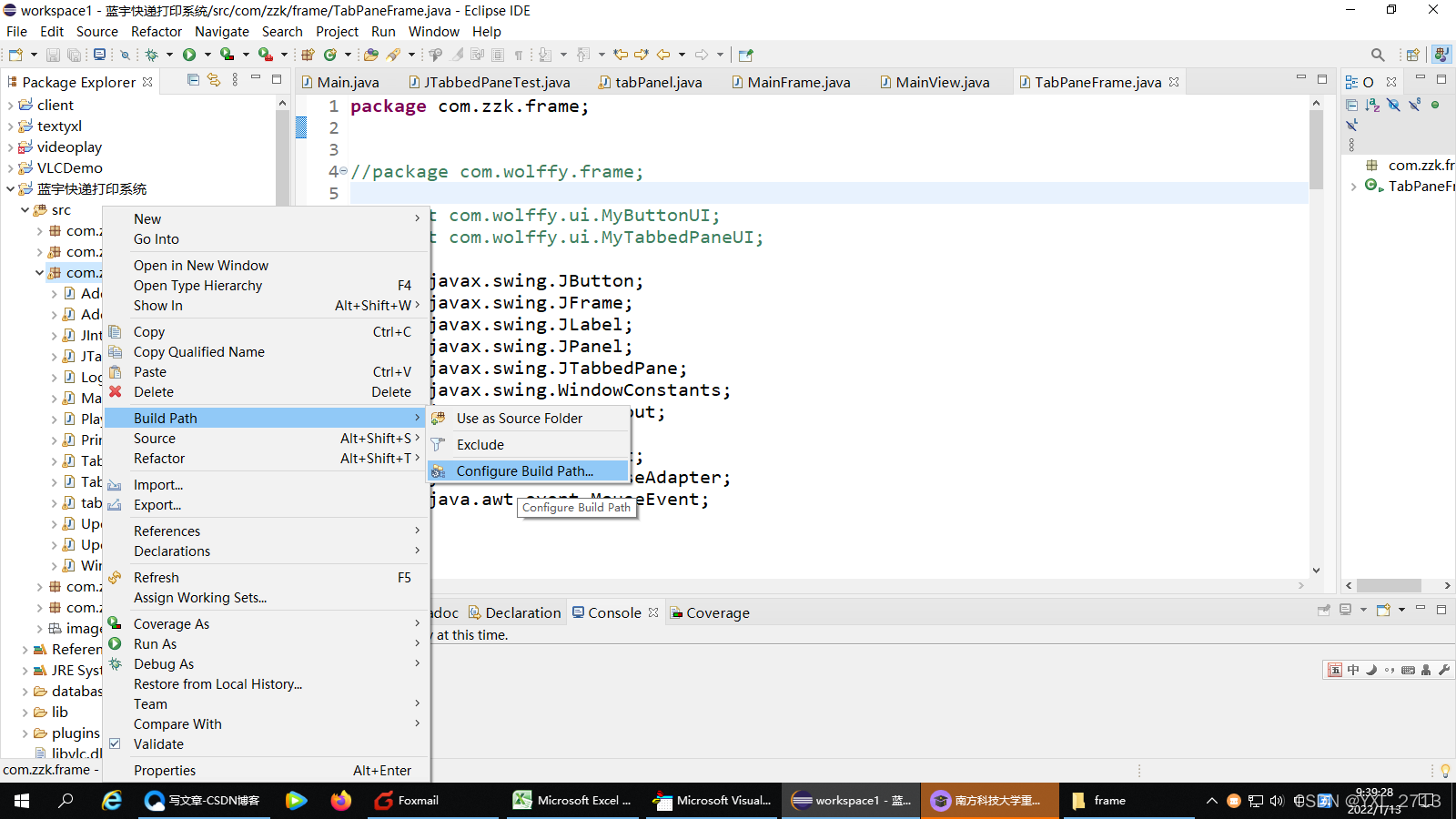
Task: Open the Search dialog via magnifier icon
Action: [x=1378, y=55]
